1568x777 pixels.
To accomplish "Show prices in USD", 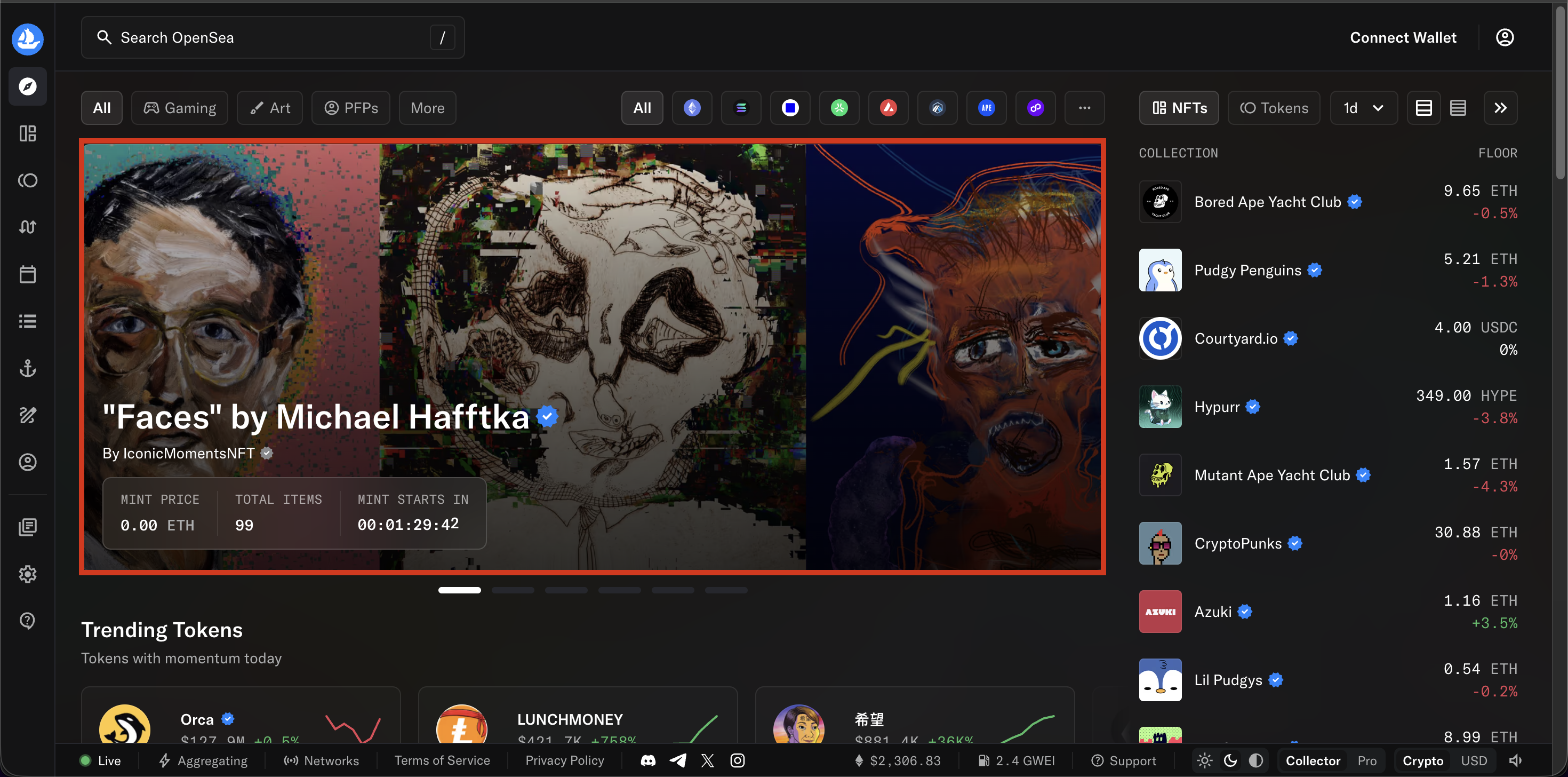I will (x=1474, y=760).
